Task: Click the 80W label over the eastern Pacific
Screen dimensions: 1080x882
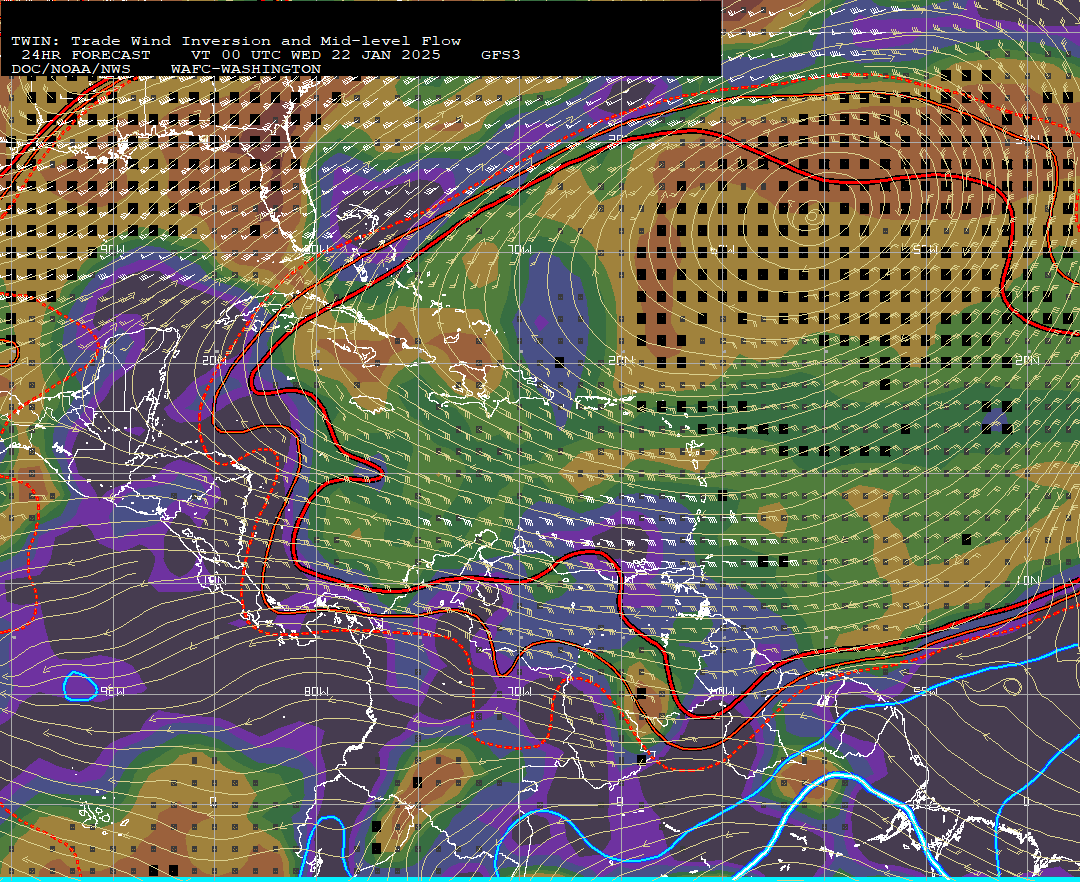Action: tap(317, 691)
